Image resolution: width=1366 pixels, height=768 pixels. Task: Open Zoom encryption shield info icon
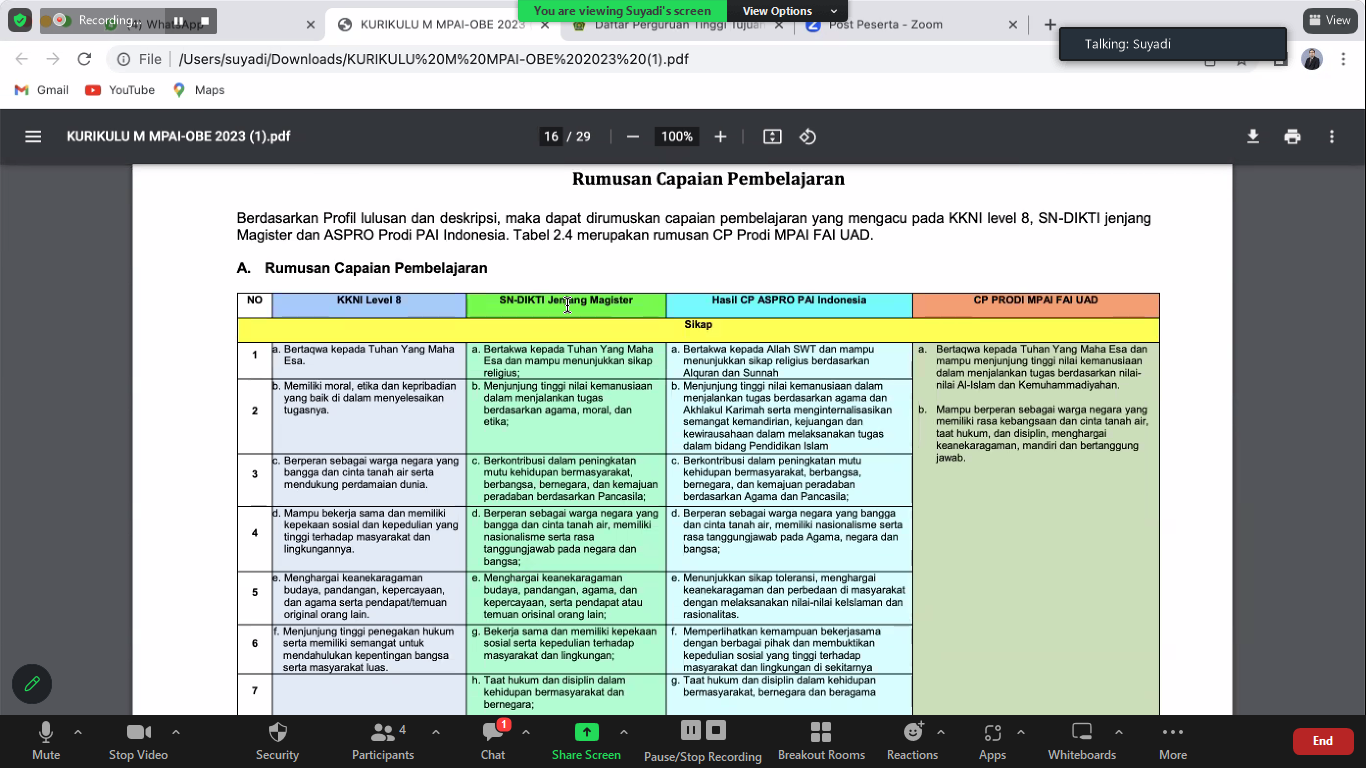point(20,20)
